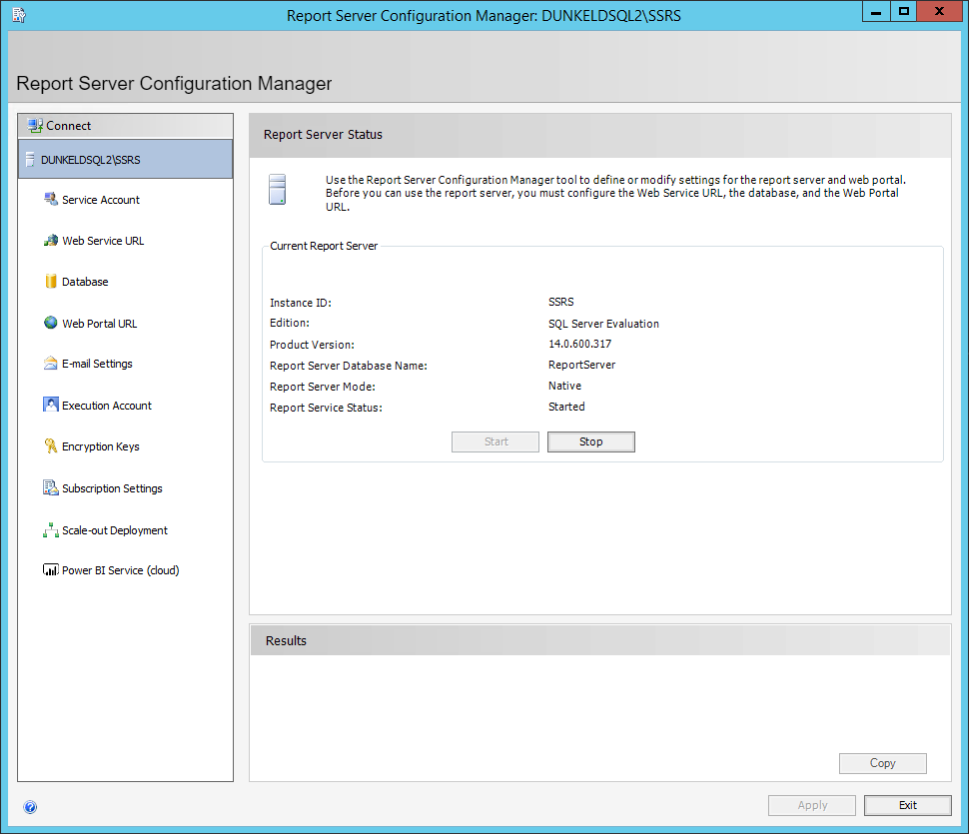Click the Product Version: label
Image resolution: width=969 pixels, height=834 pixels.
[x=312, y=345]
